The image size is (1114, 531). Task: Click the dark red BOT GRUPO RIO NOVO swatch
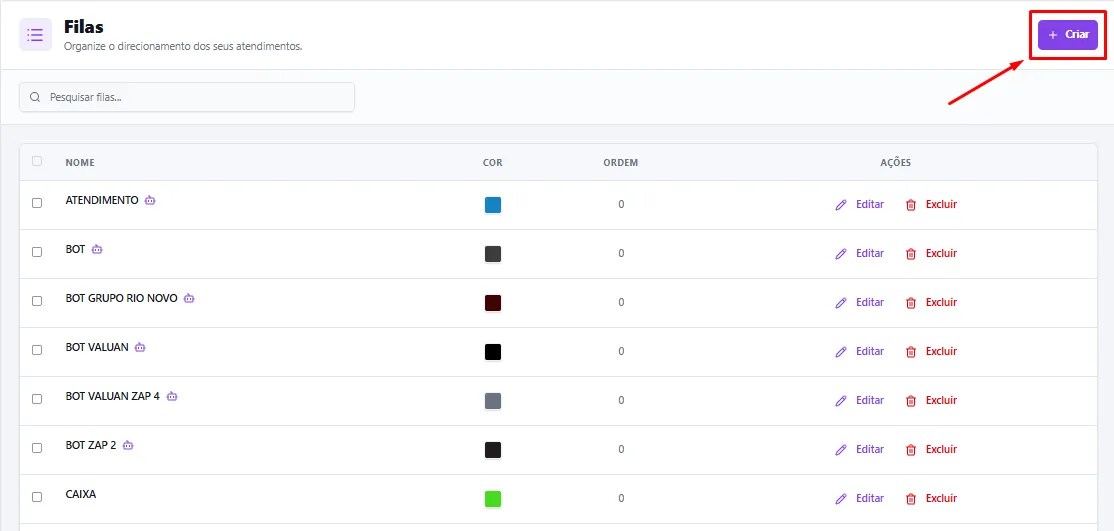pos(493,303)
